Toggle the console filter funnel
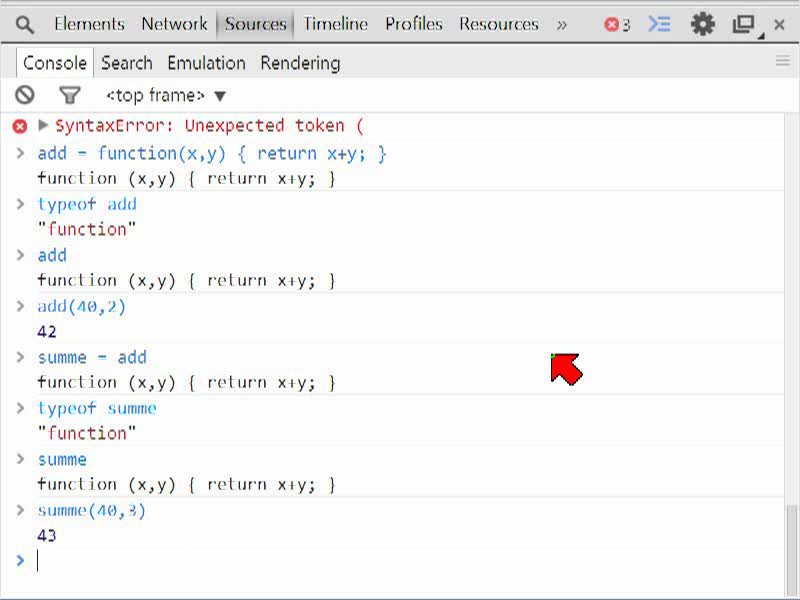Screen dimensions: 800x600 click(70, 95)
